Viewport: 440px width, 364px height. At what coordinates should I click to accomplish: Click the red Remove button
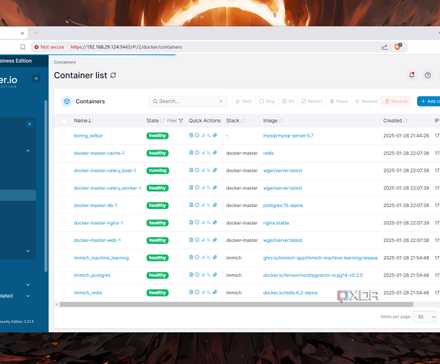397,101
